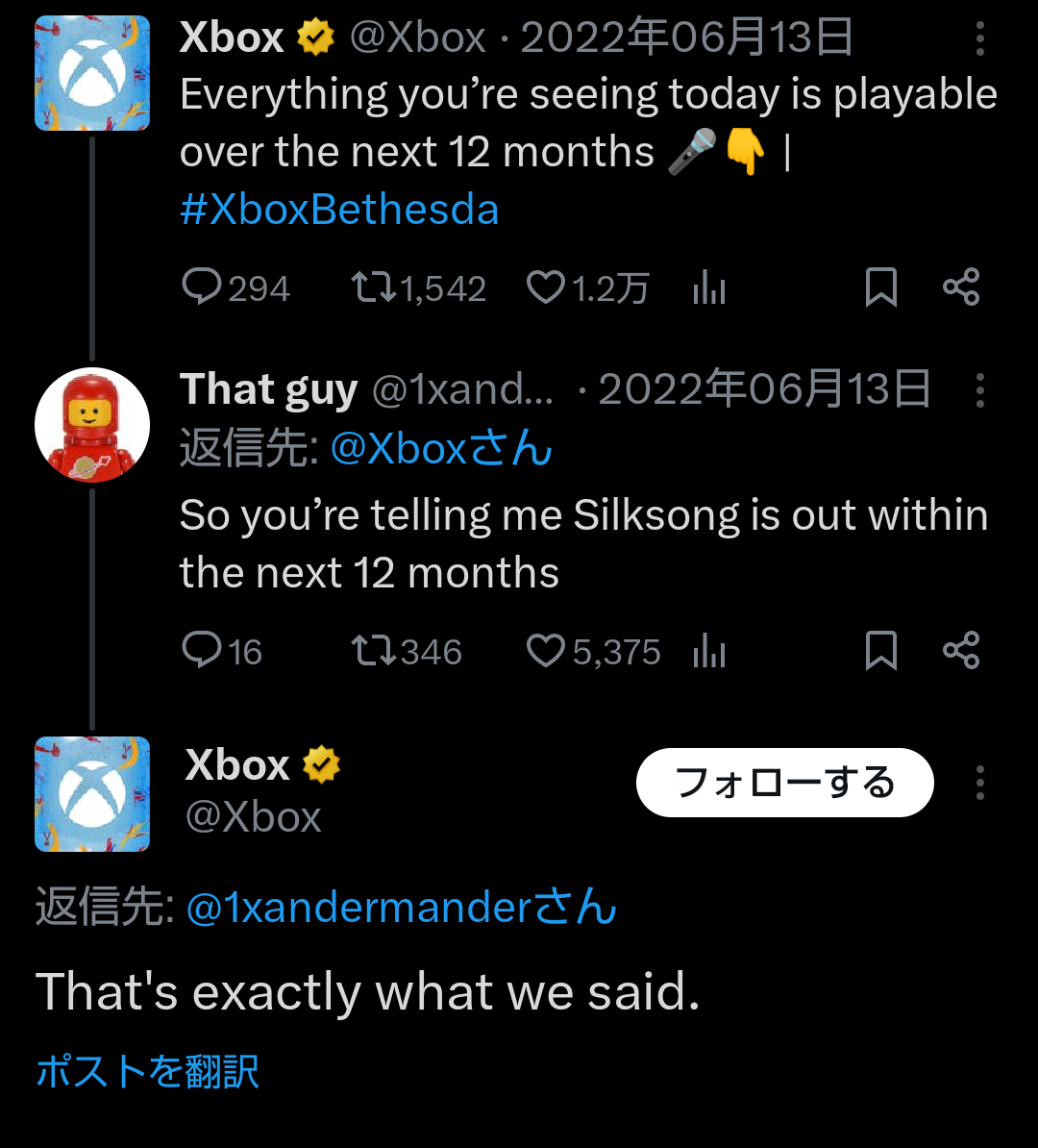Like Xbox's first tweet
The height and width of the screenshot is (1148, 1038).
[x=546, y=287]
